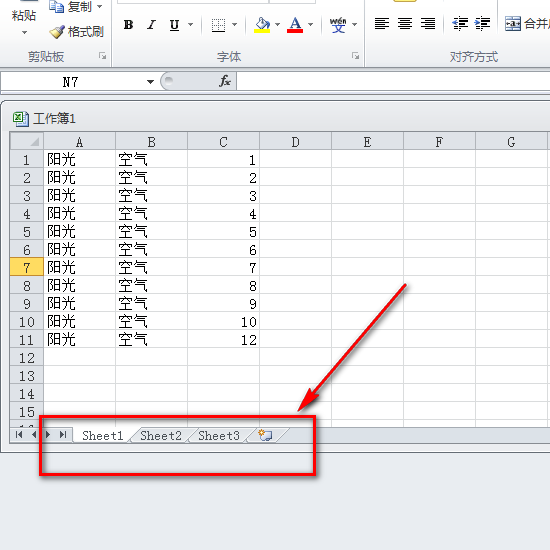The height and width of the screenshot is (550, 550).
Task: Toggle Bold formatting
Action: 128,25
